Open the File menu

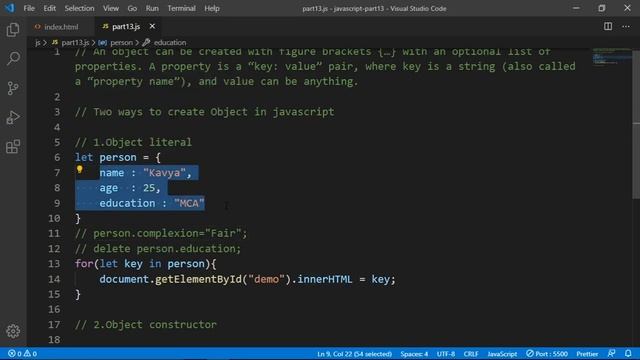click(29, 8)
